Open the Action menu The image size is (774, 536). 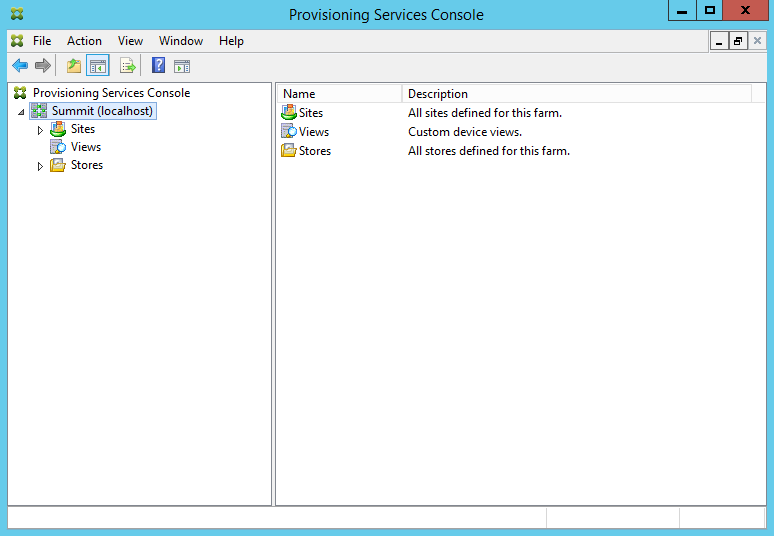(x=84, y=41)
